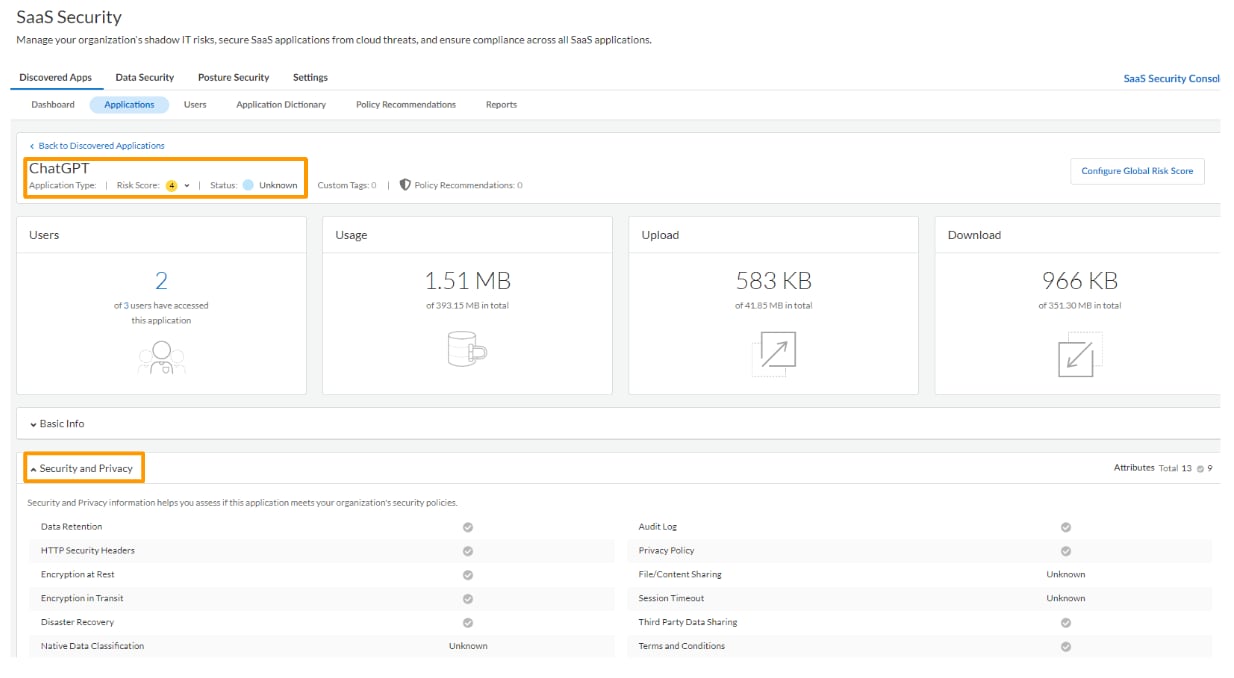Viewport: 1234px width, 678px height.
Task: Go back to Discovered Applications
Action: [x=97, y=145]
